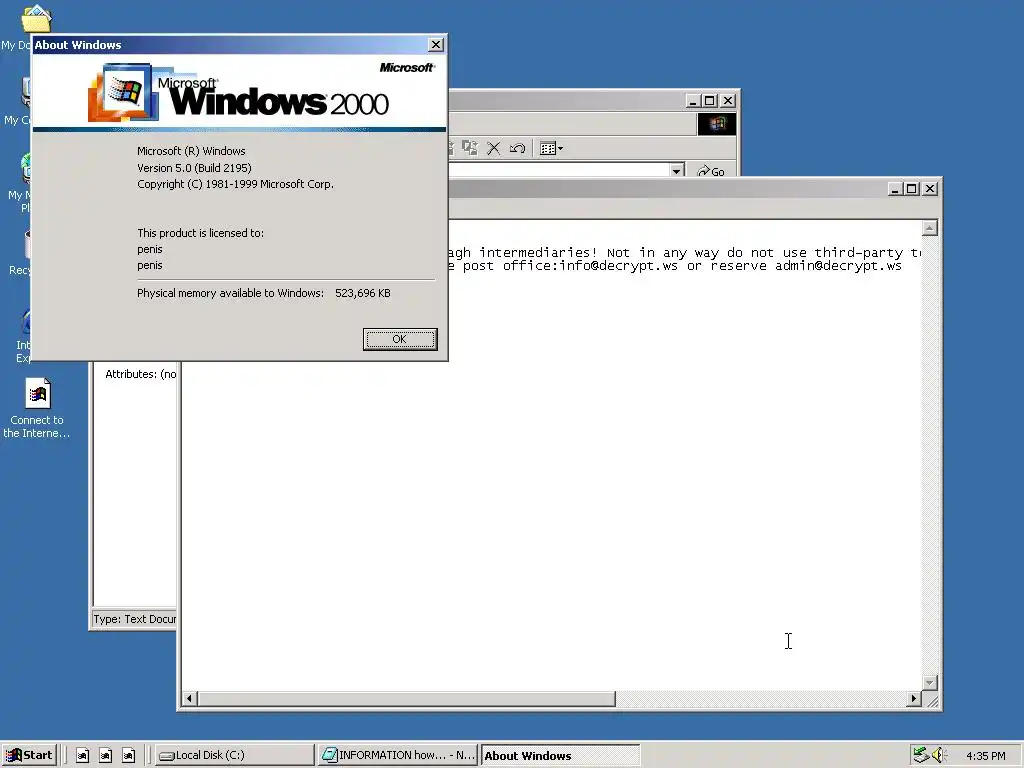Image resolution: width=1024 pixels, height=768 pixels.
Task: Close the About Windows dialog
Action: coord(436,44)
